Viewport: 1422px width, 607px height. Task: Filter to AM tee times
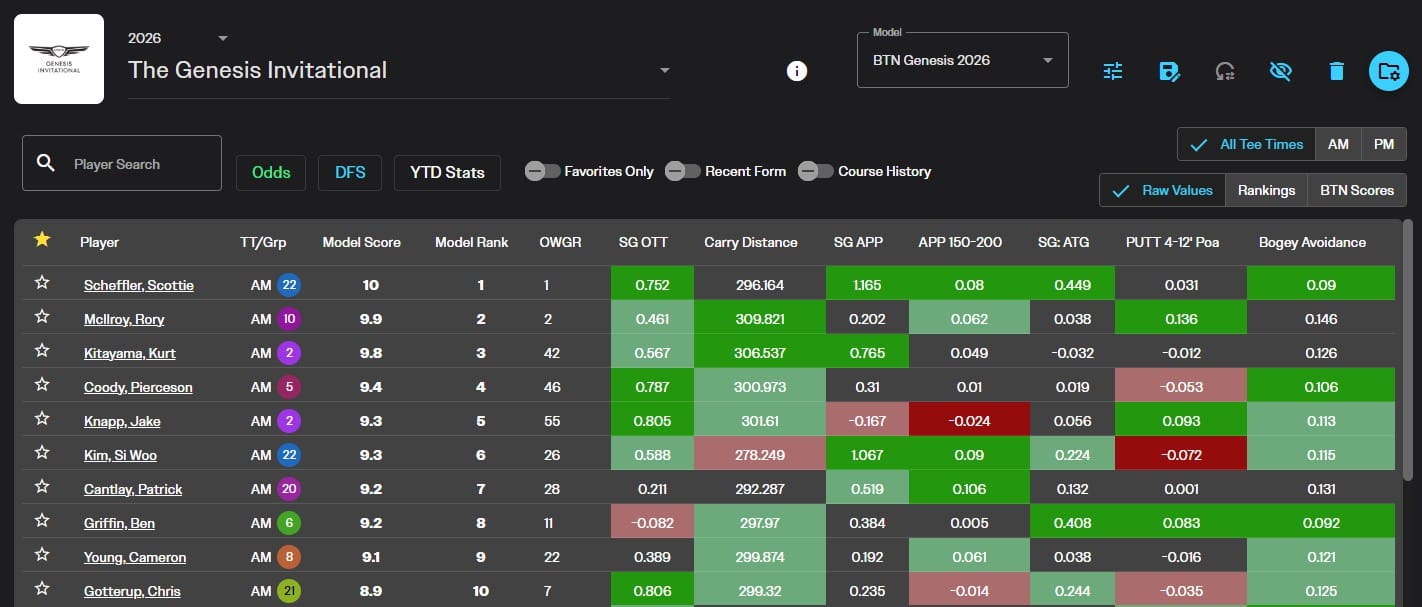1338,144
